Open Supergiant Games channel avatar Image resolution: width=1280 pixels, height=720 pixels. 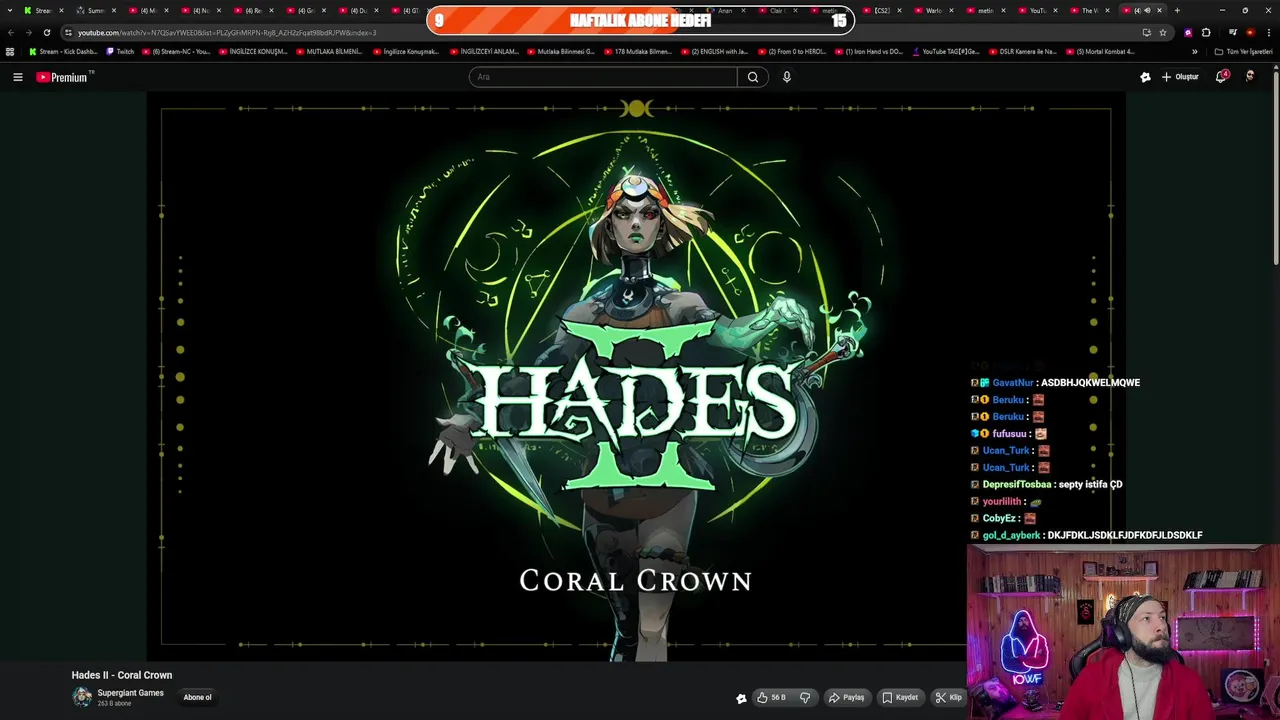(x=82, y=697)
